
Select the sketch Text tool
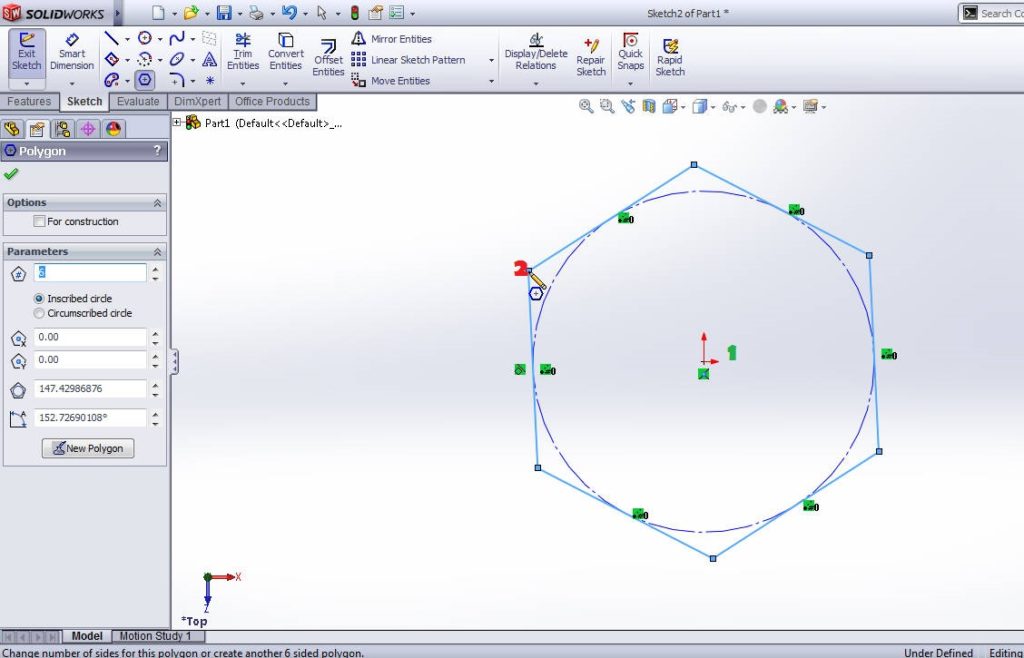(210, 59)
